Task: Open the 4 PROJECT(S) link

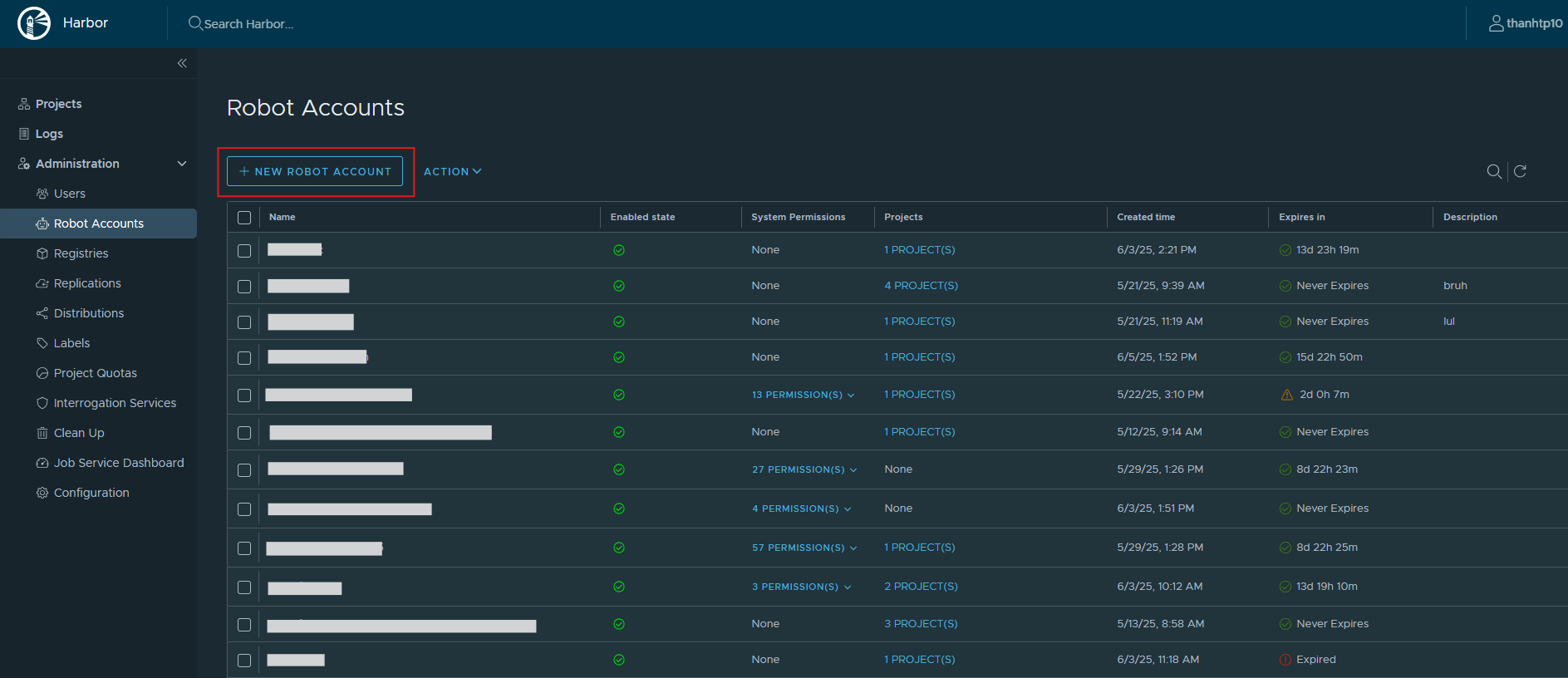Action: pos(921,286)
